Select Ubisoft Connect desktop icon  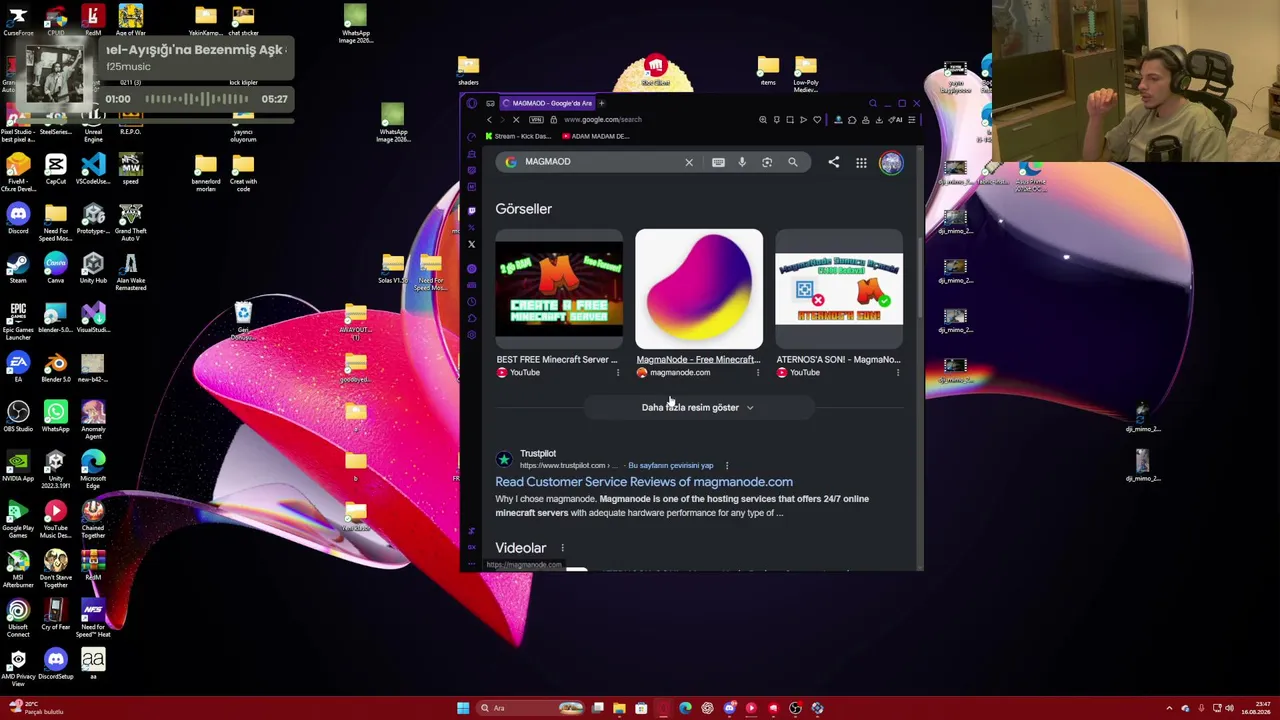point(18,617)
